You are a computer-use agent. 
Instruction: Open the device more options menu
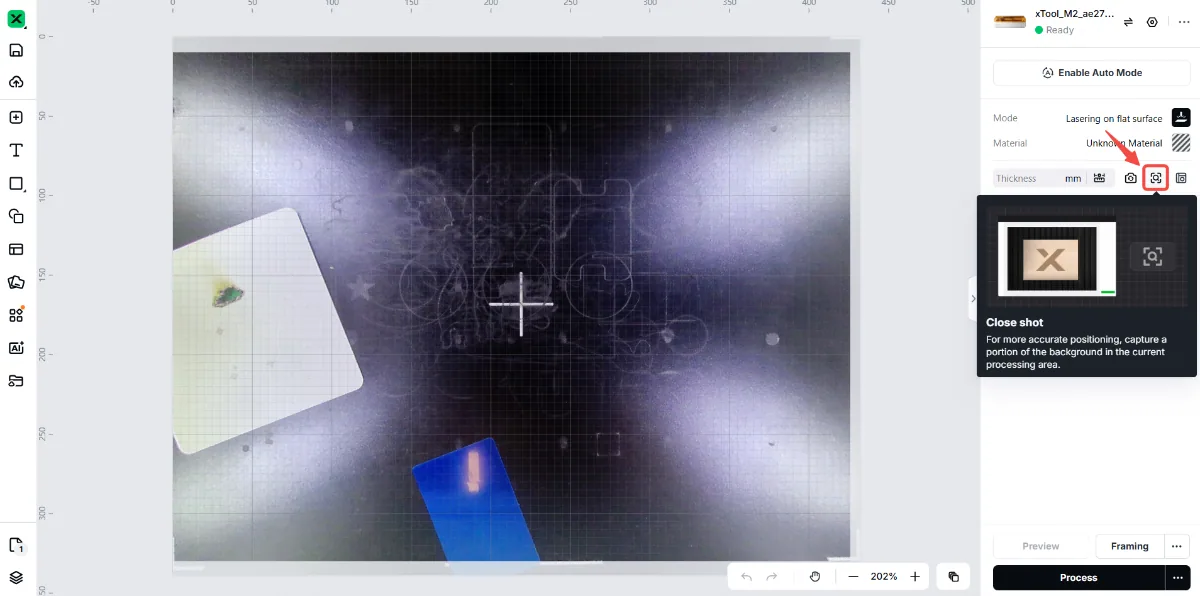coord(1184,22)
